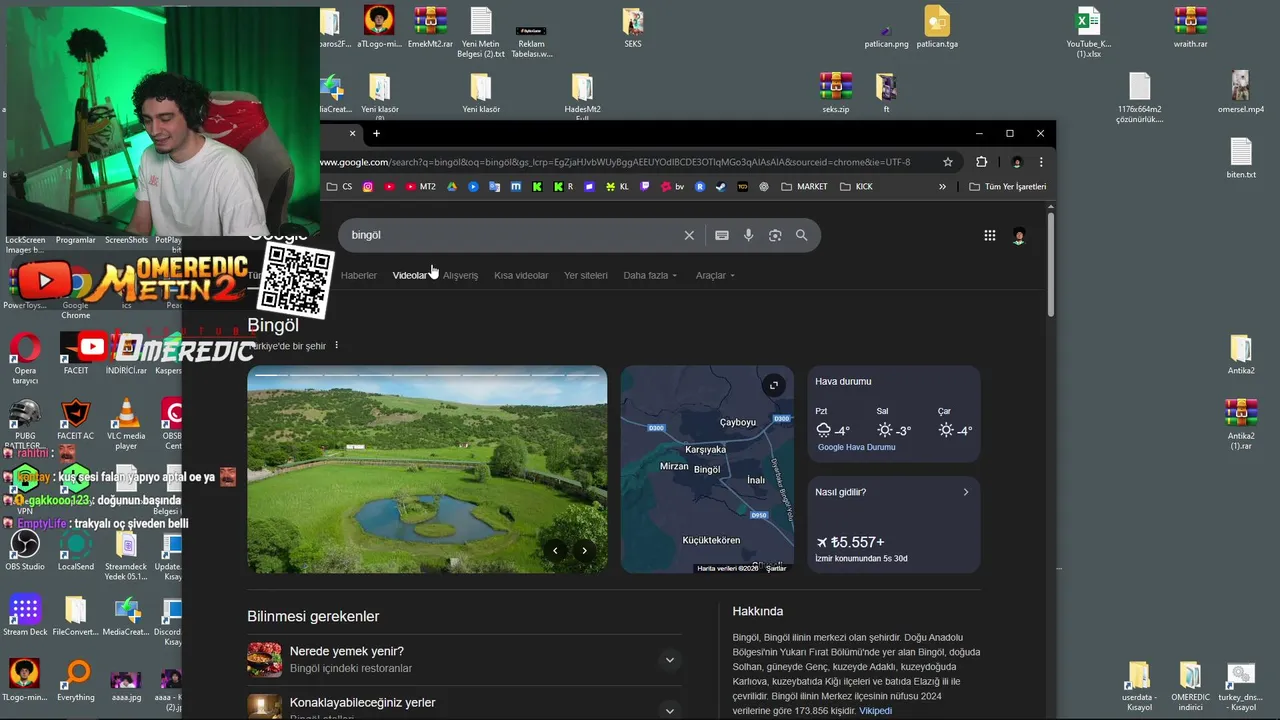The image size is (1280, 720).
Task: Open the bv bookmark
Action: click(674, 186)
